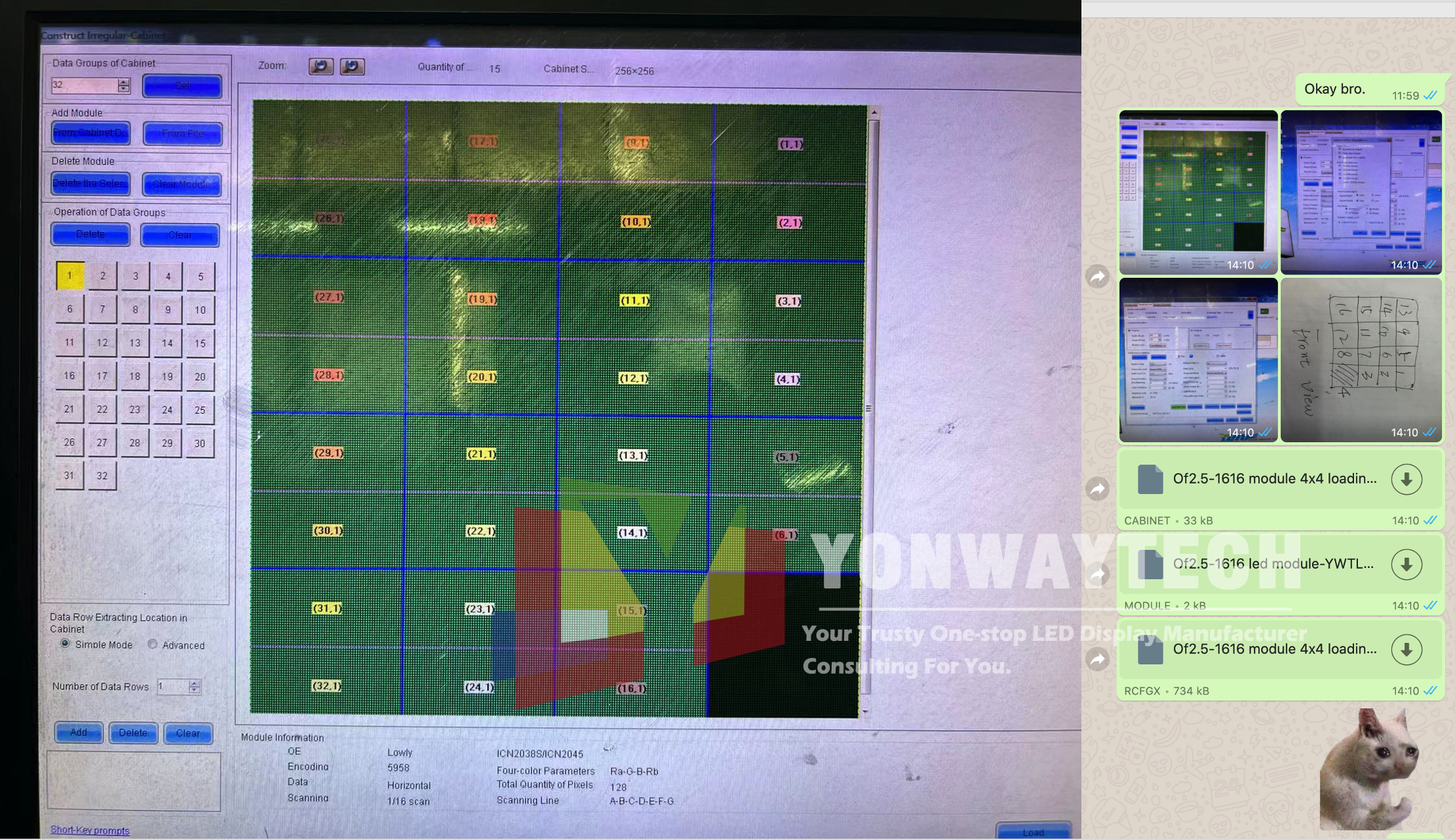Click the Clear data group operation icon

181,233
